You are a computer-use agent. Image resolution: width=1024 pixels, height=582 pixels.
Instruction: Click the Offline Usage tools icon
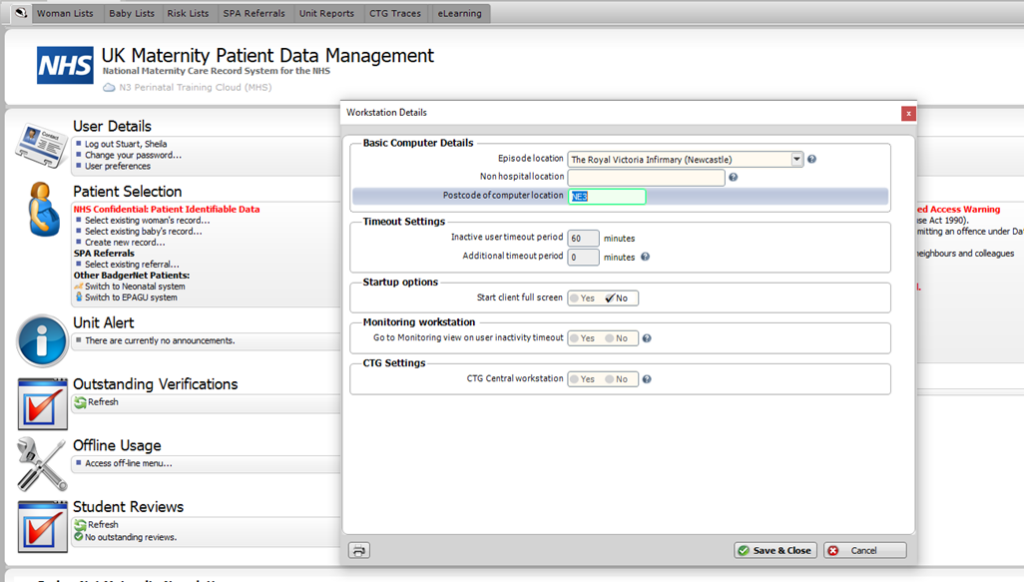tap(42, 464)
